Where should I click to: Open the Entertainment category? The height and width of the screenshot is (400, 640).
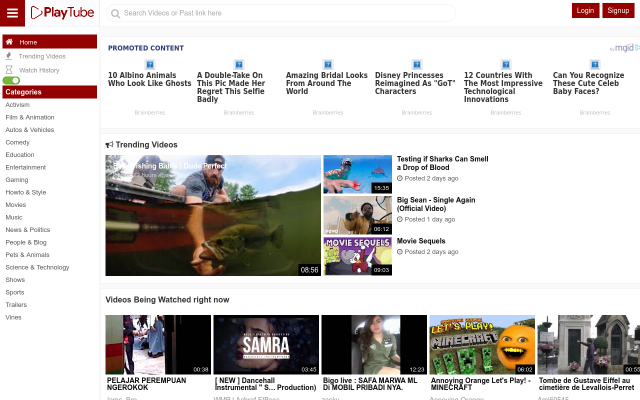pyautogui.click(x=26, y=167)
